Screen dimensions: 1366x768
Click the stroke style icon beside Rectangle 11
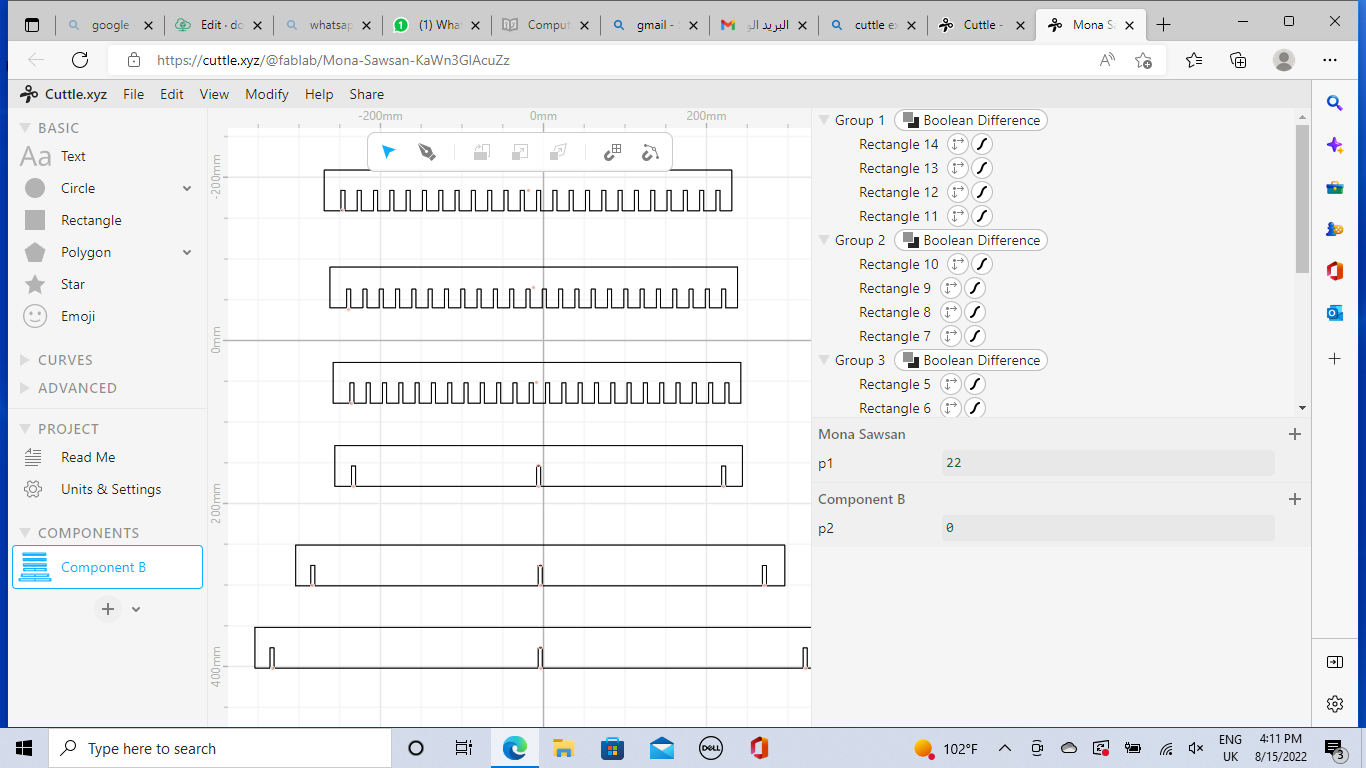982,216
